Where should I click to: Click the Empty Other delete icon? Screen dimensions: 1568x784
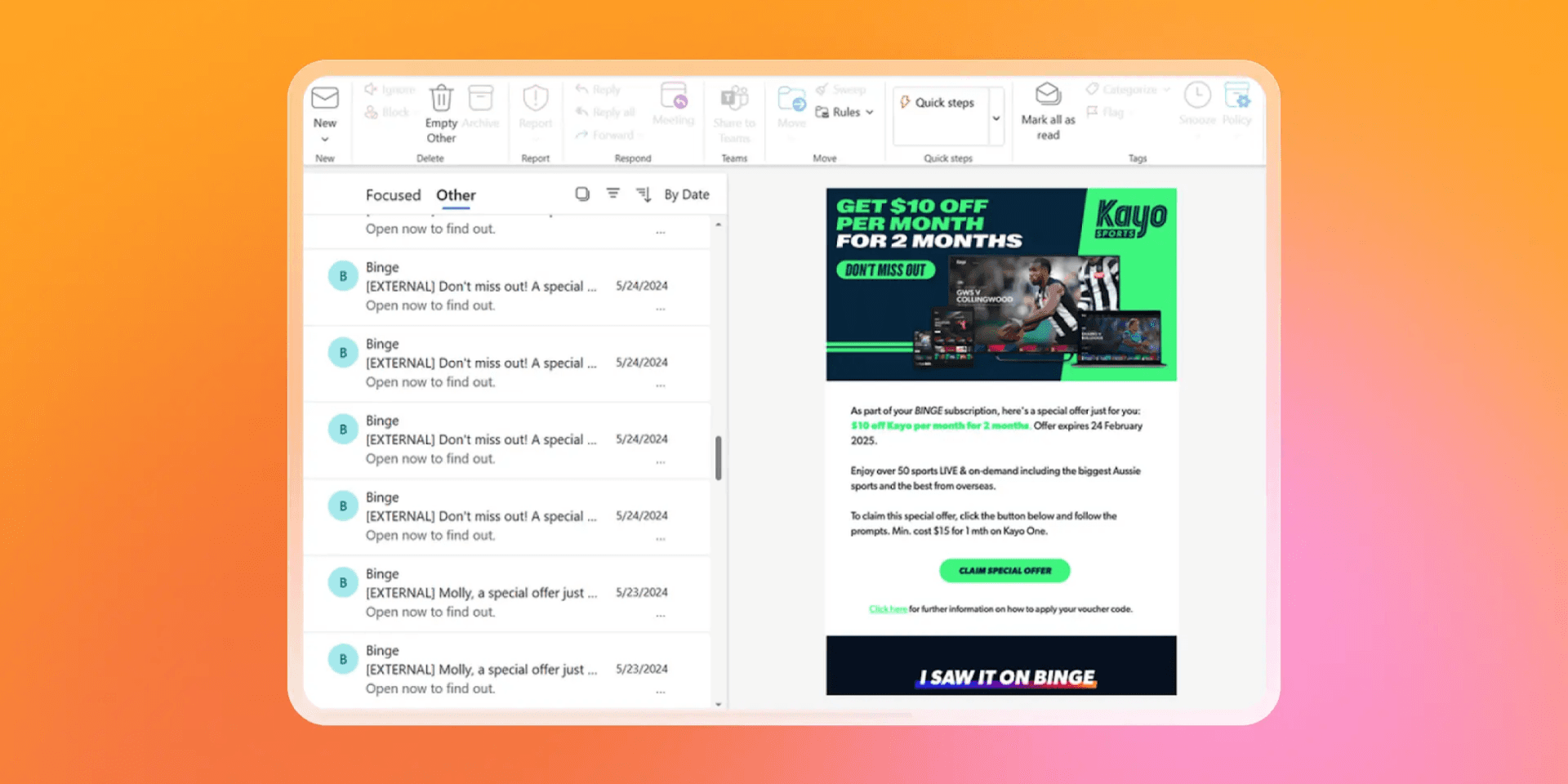click(440, 98)
